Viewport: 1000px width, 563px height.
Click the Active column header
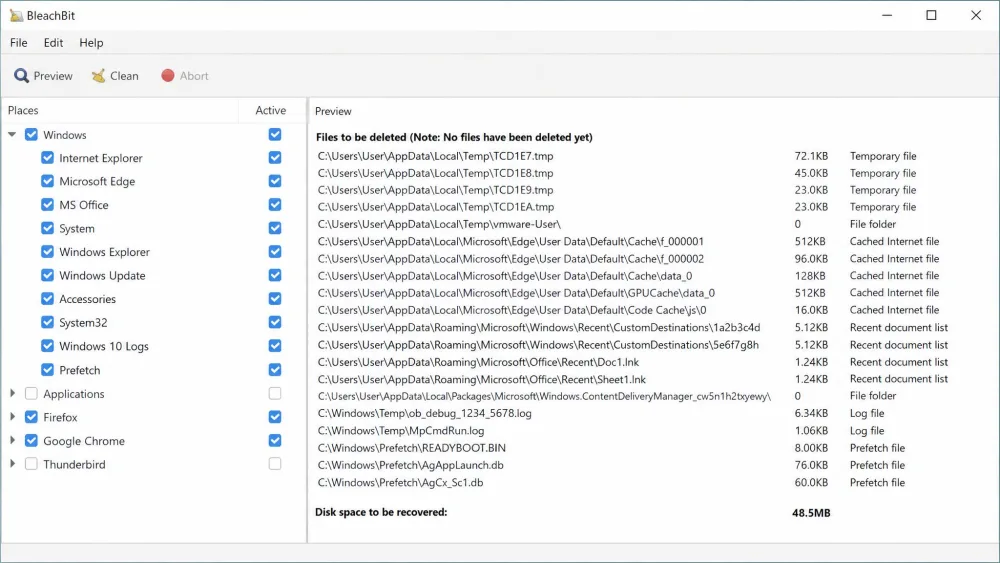tap(271, 110)
